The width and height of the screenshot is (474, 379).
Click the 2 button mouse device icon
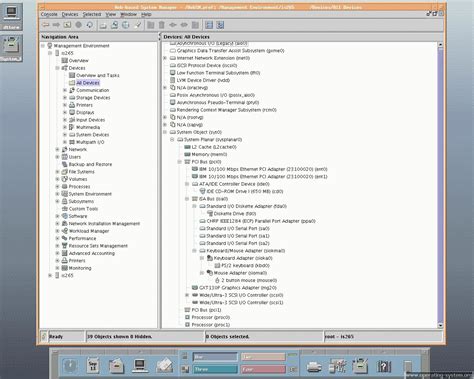[217, 280]
